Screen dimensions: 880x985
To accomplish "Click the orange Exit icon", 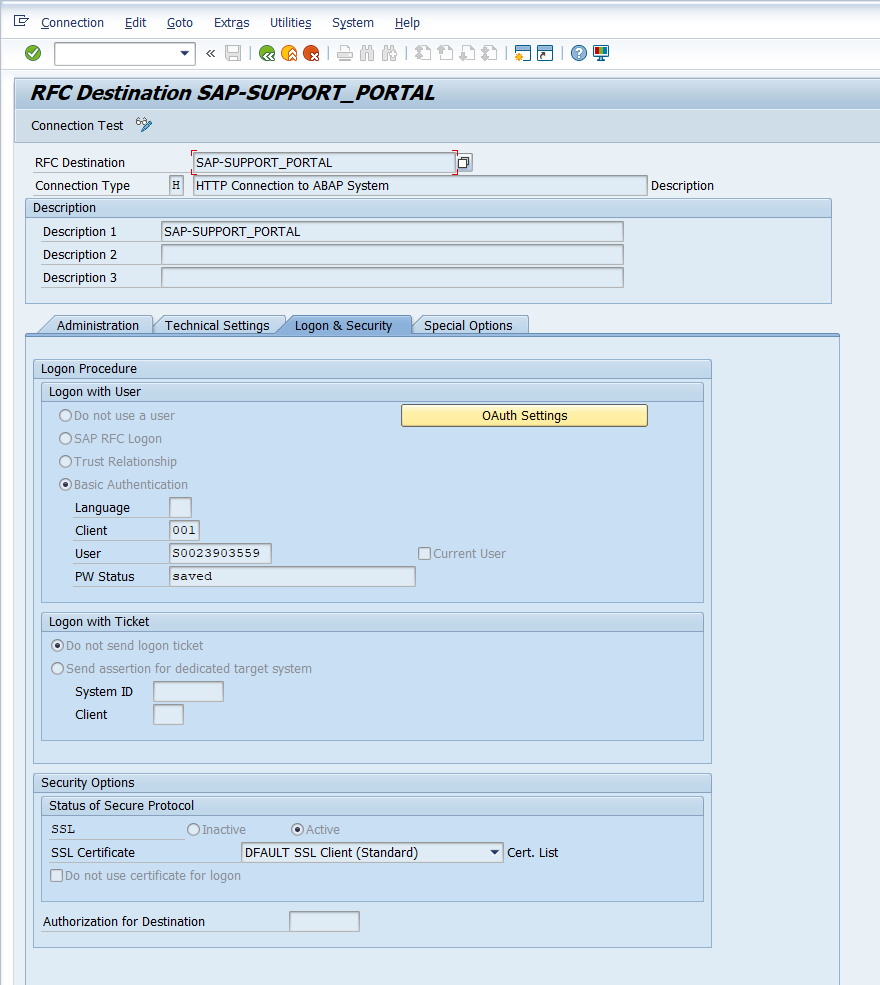I will [289, 53].
